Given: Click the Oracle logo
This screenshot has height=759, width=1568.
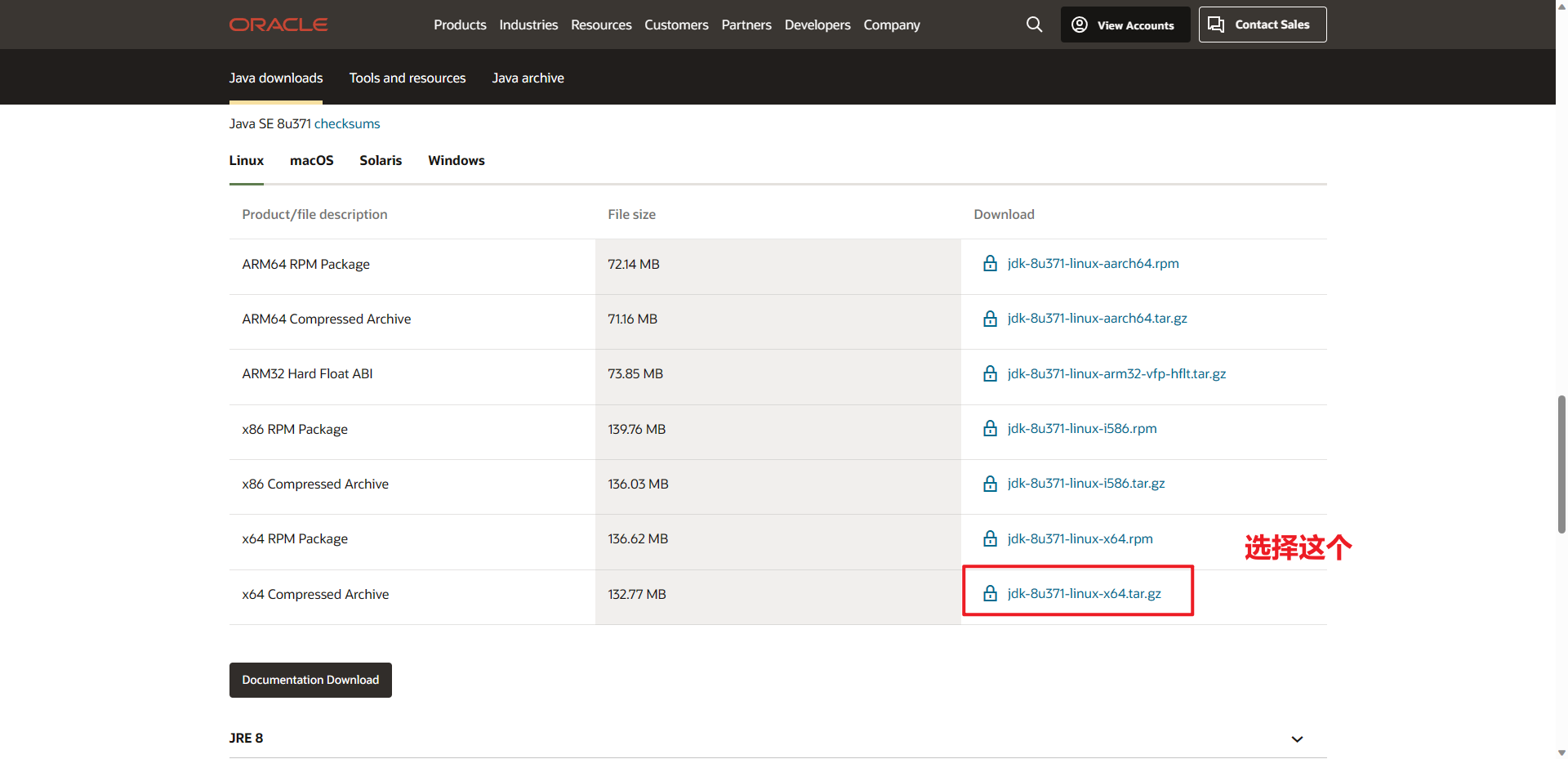Looking at the screenshot, I should tap(278, 25).
